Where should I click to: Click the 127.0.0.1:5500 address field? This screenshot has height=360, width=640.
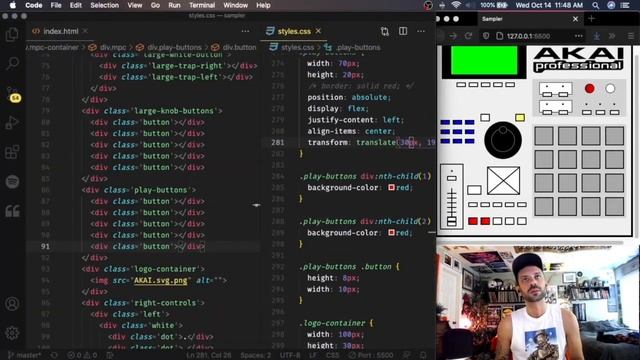(x=529, y=36)
